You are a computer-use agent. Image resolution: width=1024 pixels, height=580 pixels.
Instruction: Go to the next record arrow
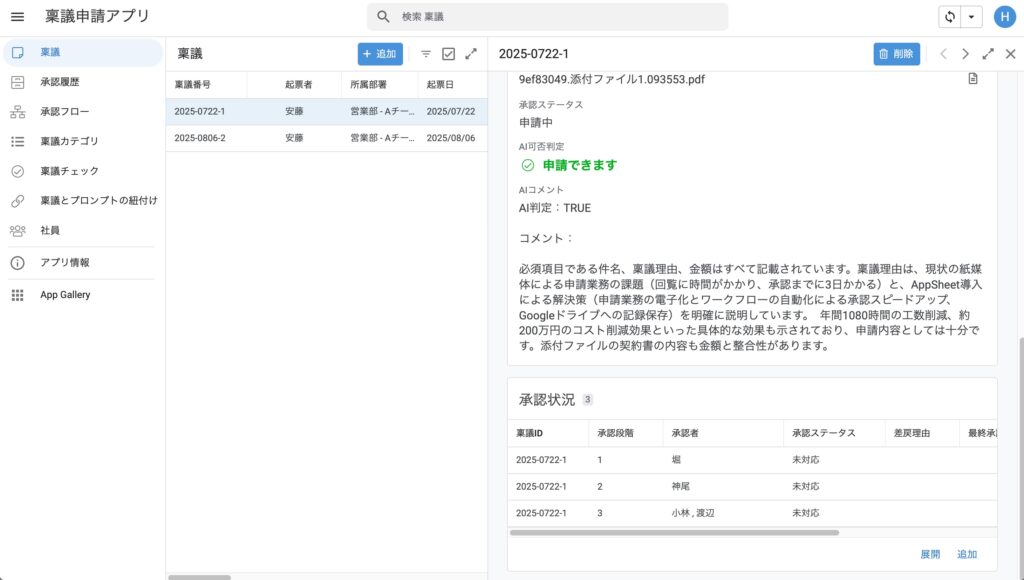[x=965, y=54]
